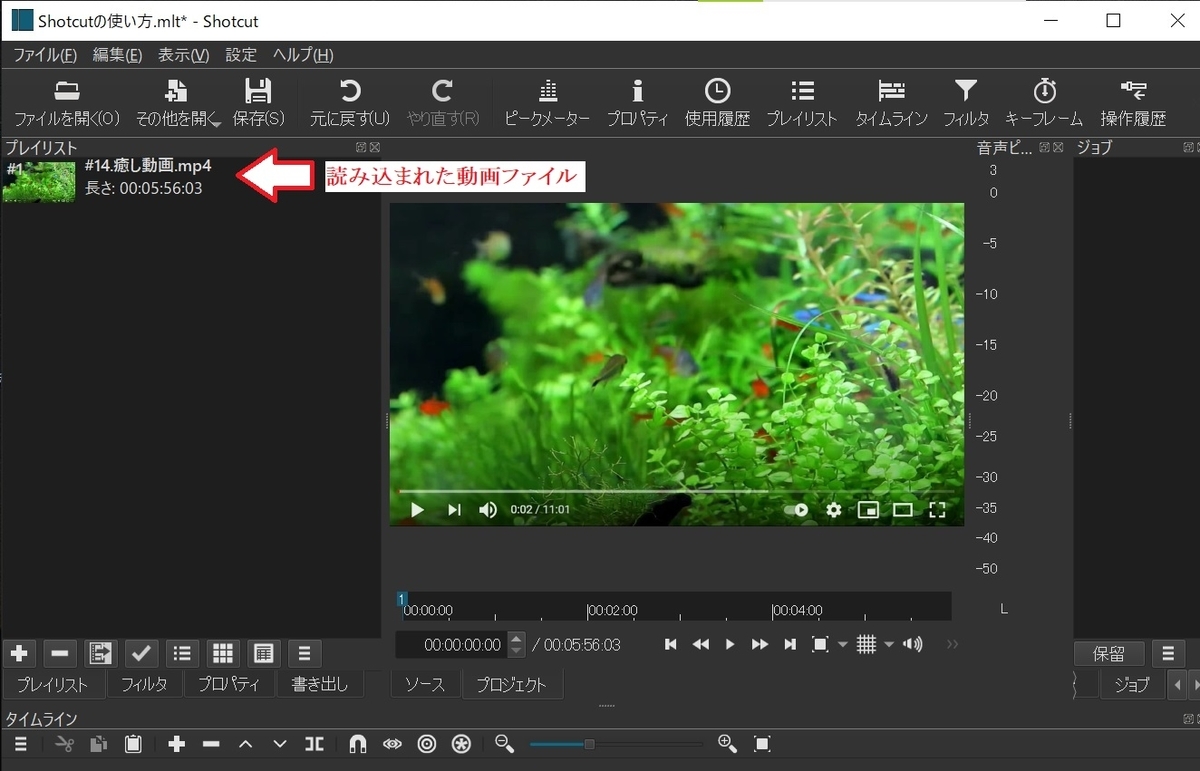Open player zoom dropdown arrow
The width and height of the screenshot is (1200, 771).
point(842,644)
